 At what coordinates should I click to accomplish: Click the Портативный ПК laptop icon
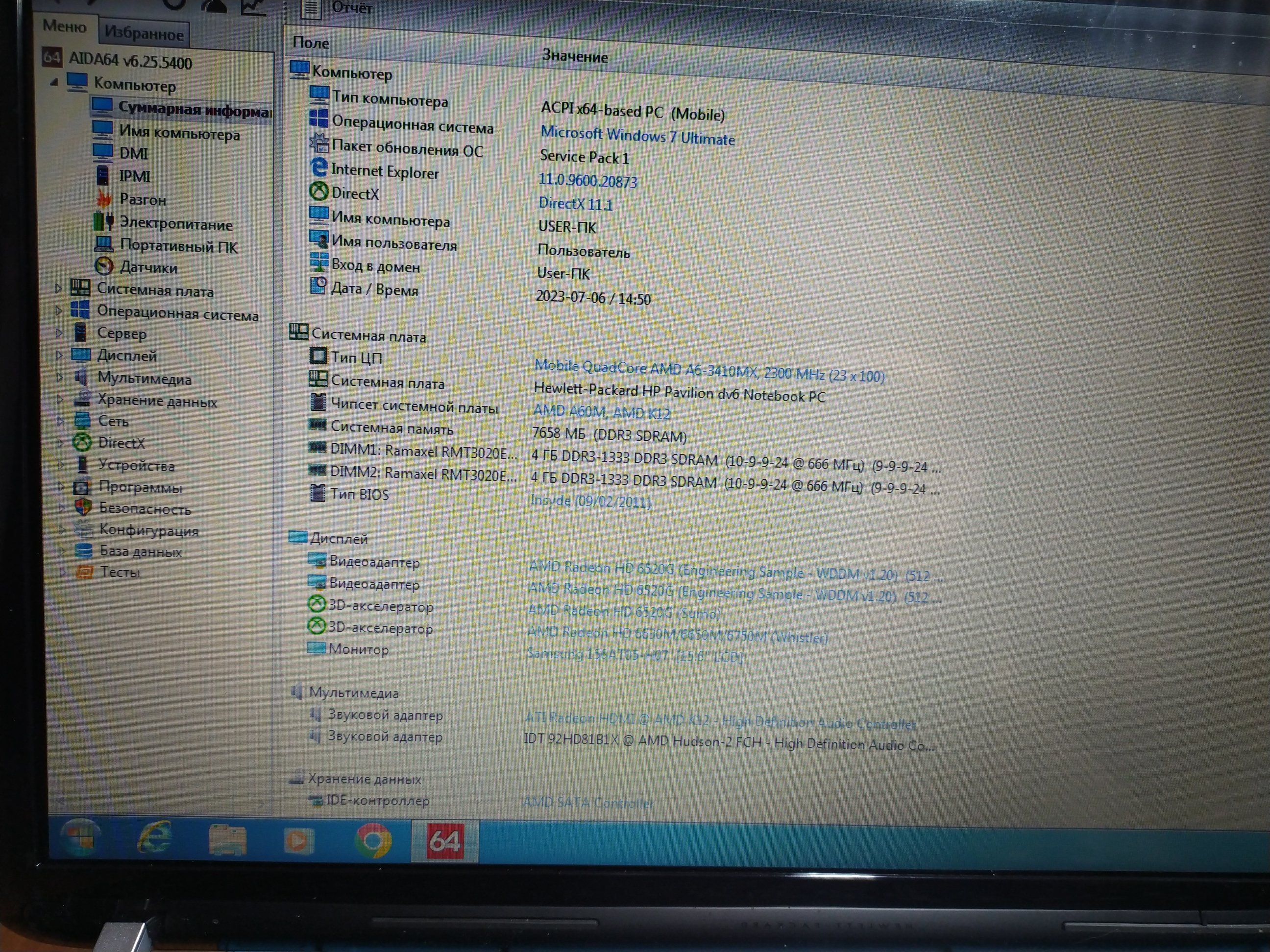[x=103, y=244]
